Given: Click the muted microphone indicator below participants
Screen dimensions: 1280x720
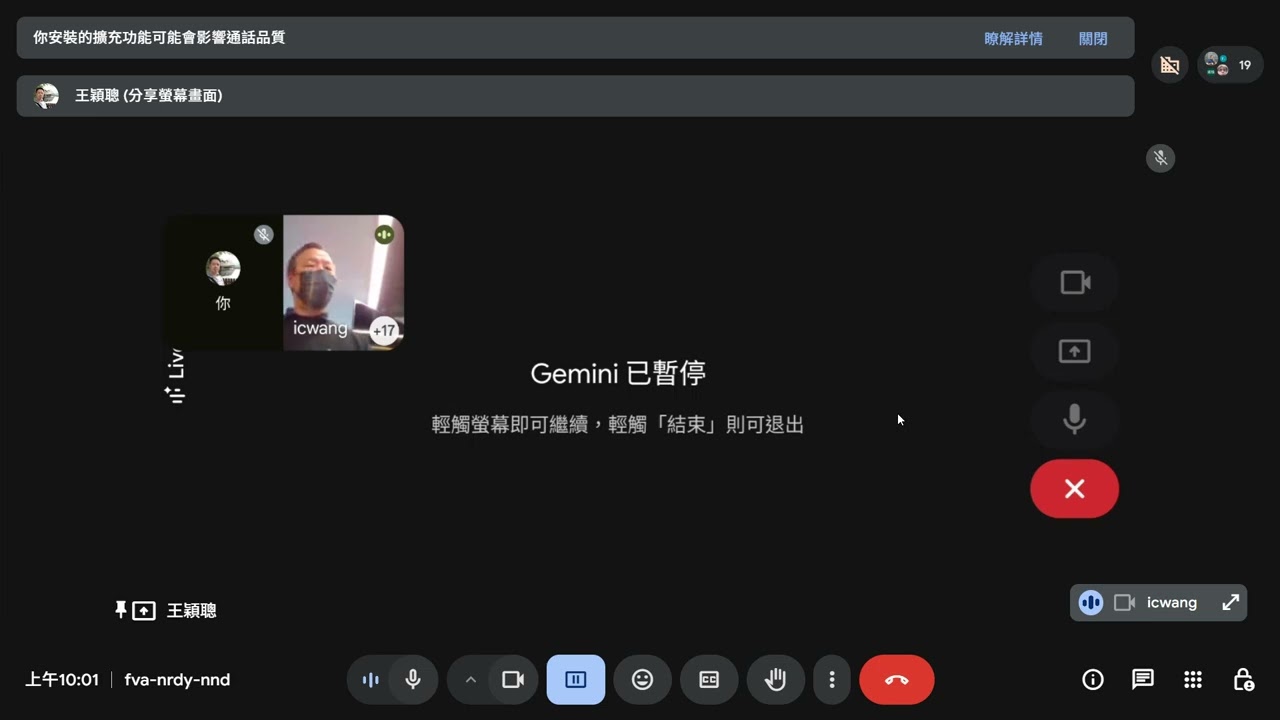Looking at the screenshot, I should (x=1160, y=158).
